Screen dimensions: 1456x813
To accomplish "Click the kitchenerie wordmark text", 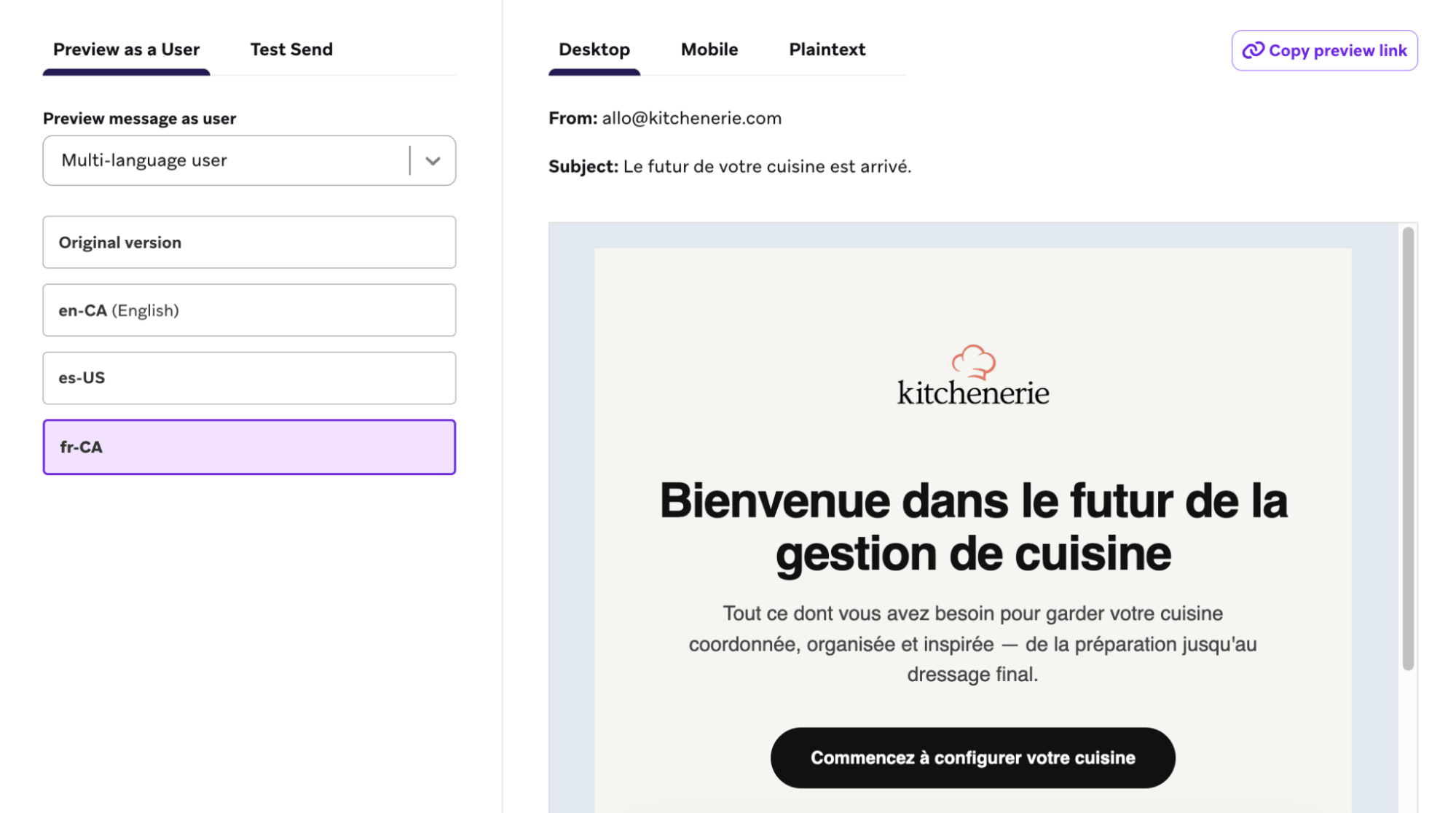I will point(973,393).
